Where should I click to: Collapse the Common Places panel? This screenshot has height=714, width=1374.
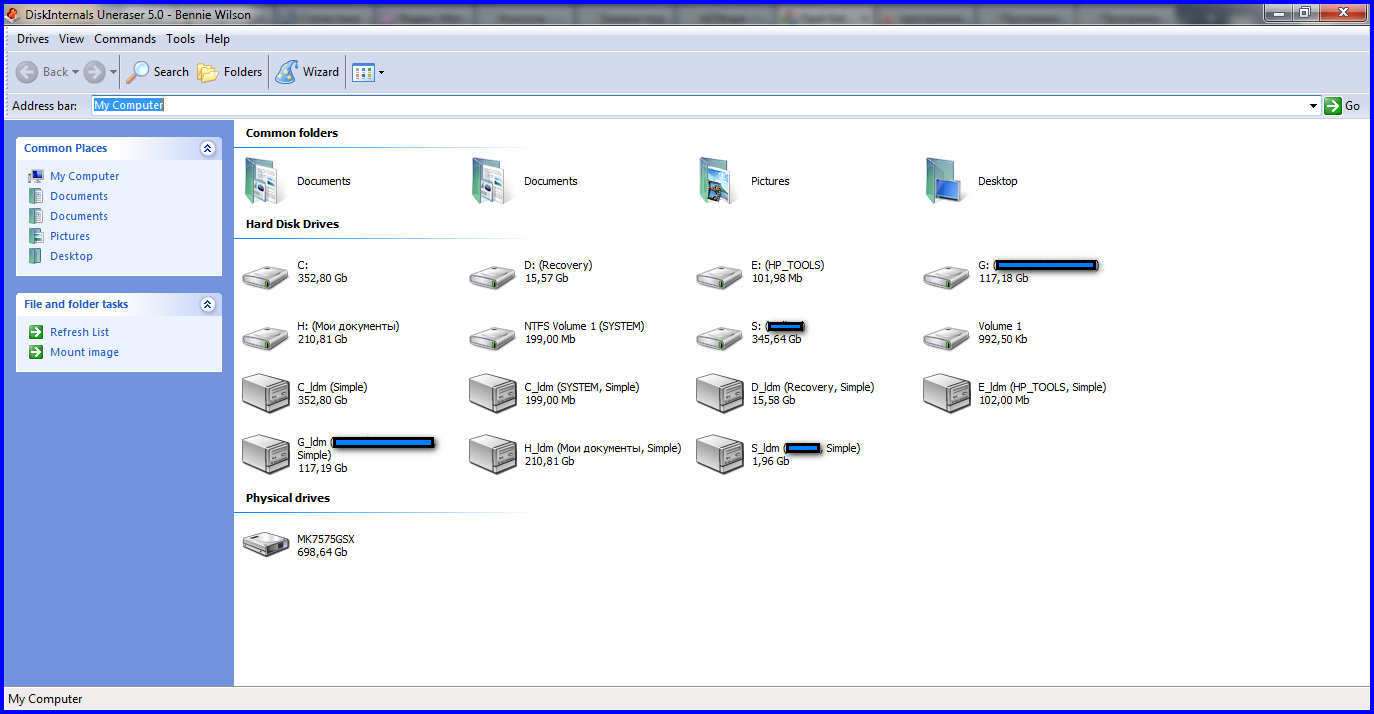[x=208, y=149]
